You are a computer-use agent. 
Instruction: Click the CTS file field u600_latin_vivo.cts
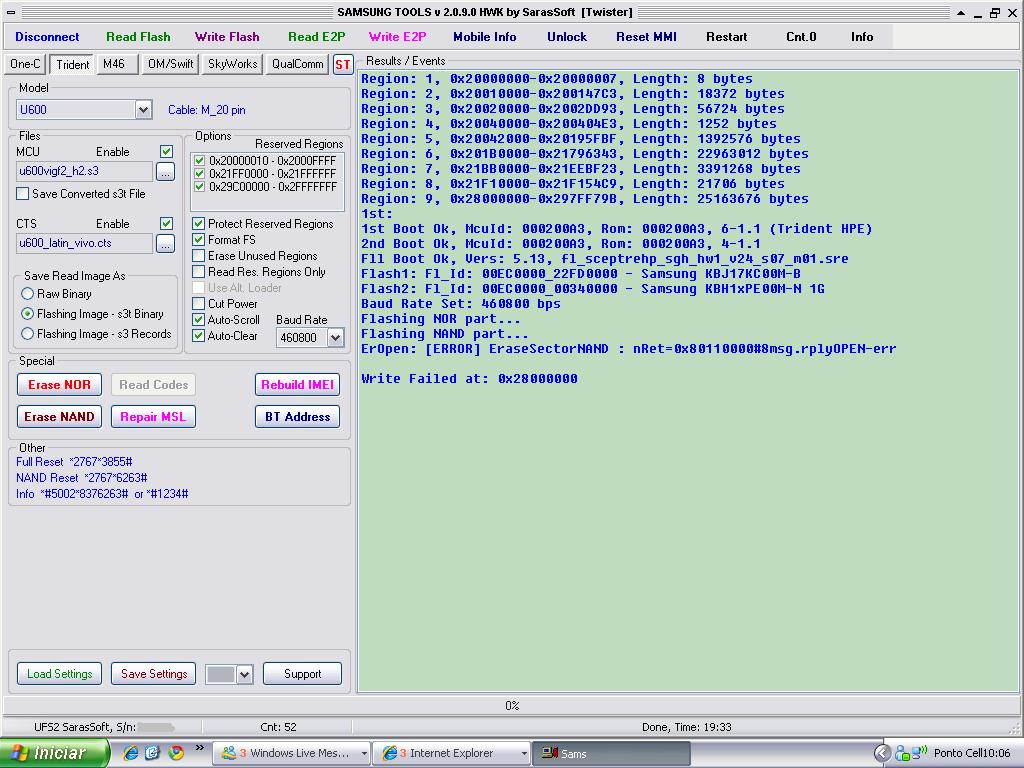pyautogui.click(x=84, y=244)
